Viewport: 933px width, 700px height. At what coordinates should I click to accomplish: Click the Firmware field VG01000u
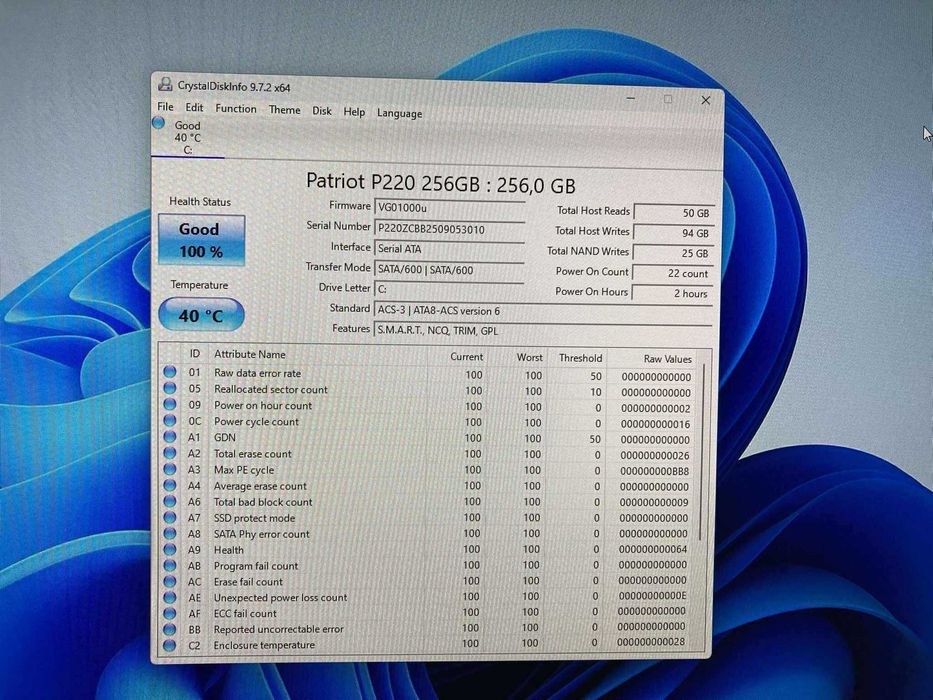pyautogui.click(x=449, y=208)
